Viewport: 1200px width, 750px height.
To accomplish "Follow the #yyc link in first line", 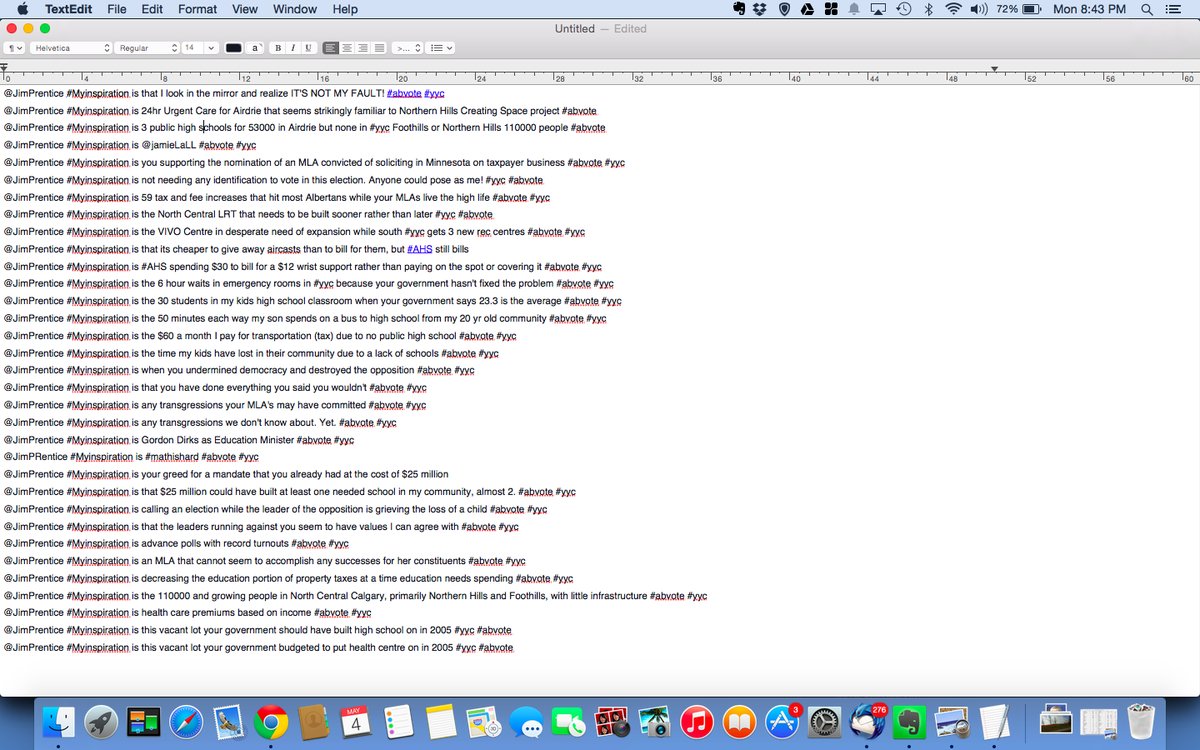I will tap(434, 93).
